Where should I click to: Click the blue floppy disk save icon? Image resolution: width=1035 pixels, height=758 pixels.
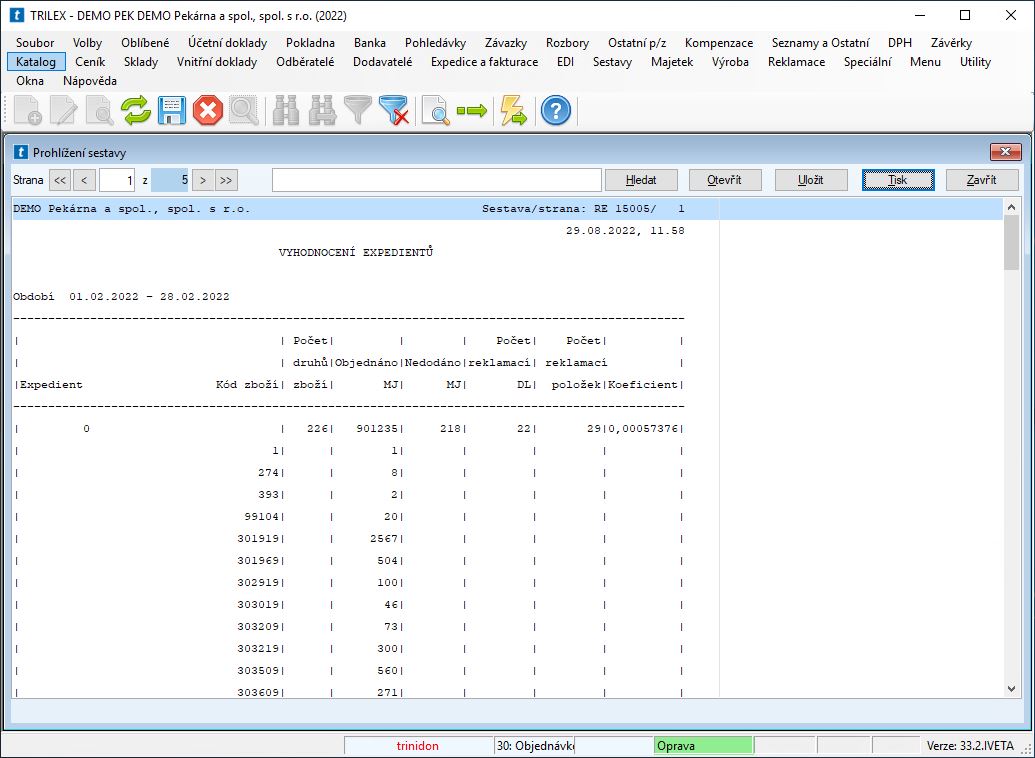172,110
